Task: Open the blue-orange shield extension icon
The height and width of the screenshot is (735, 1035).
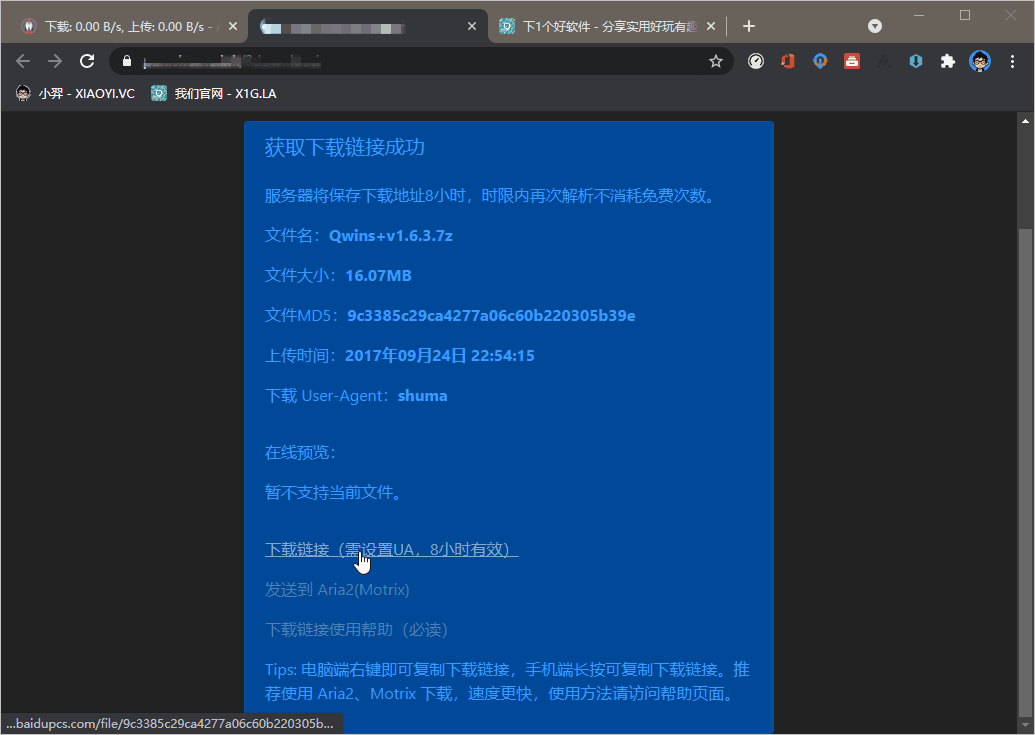Action: 820,61
